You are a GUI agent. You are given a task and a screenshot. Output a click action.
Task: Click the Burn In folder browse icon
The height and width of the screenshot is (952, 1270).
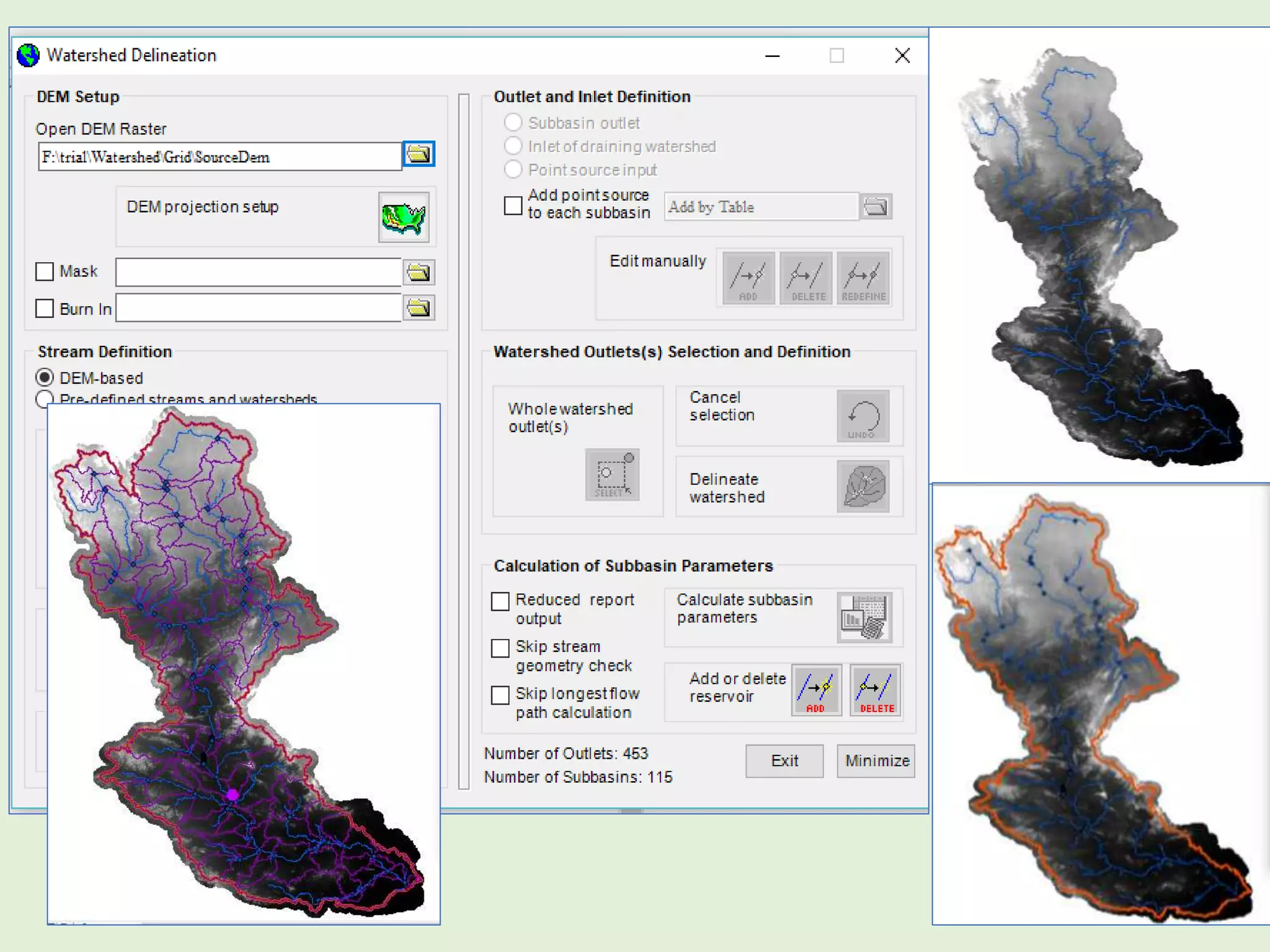pos(419,308)
